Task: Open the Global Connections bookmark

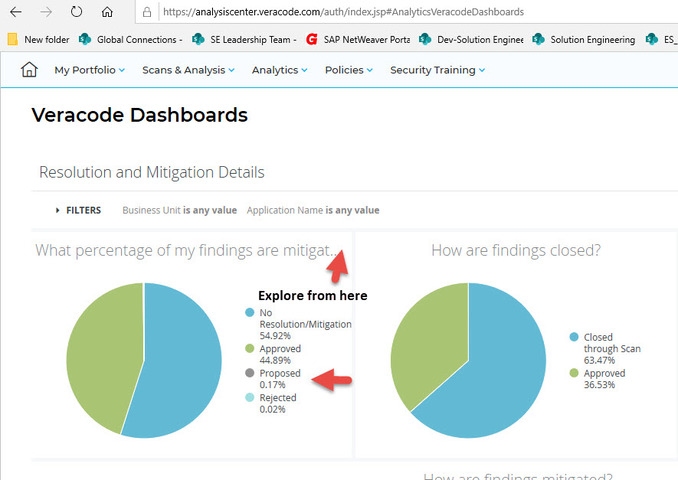Action: tap(131, 39)
